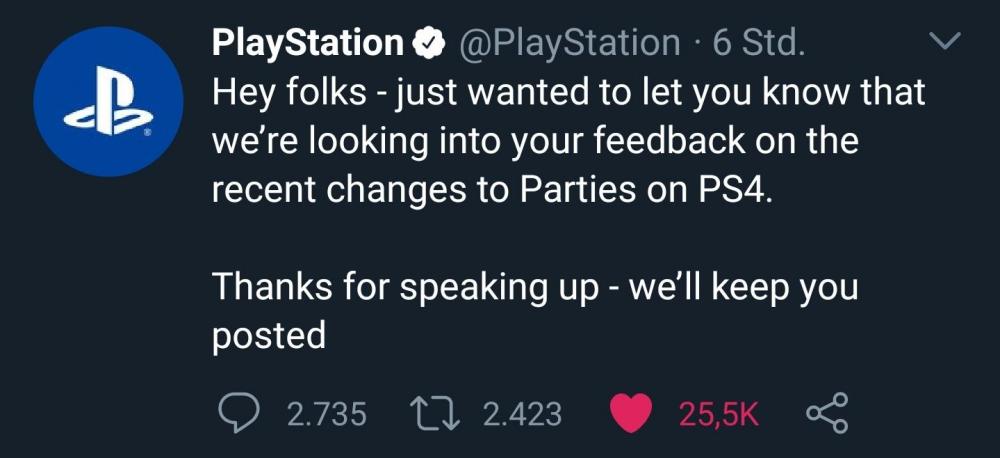
Task: Toggle the red heart like icon
Action: 630,413
